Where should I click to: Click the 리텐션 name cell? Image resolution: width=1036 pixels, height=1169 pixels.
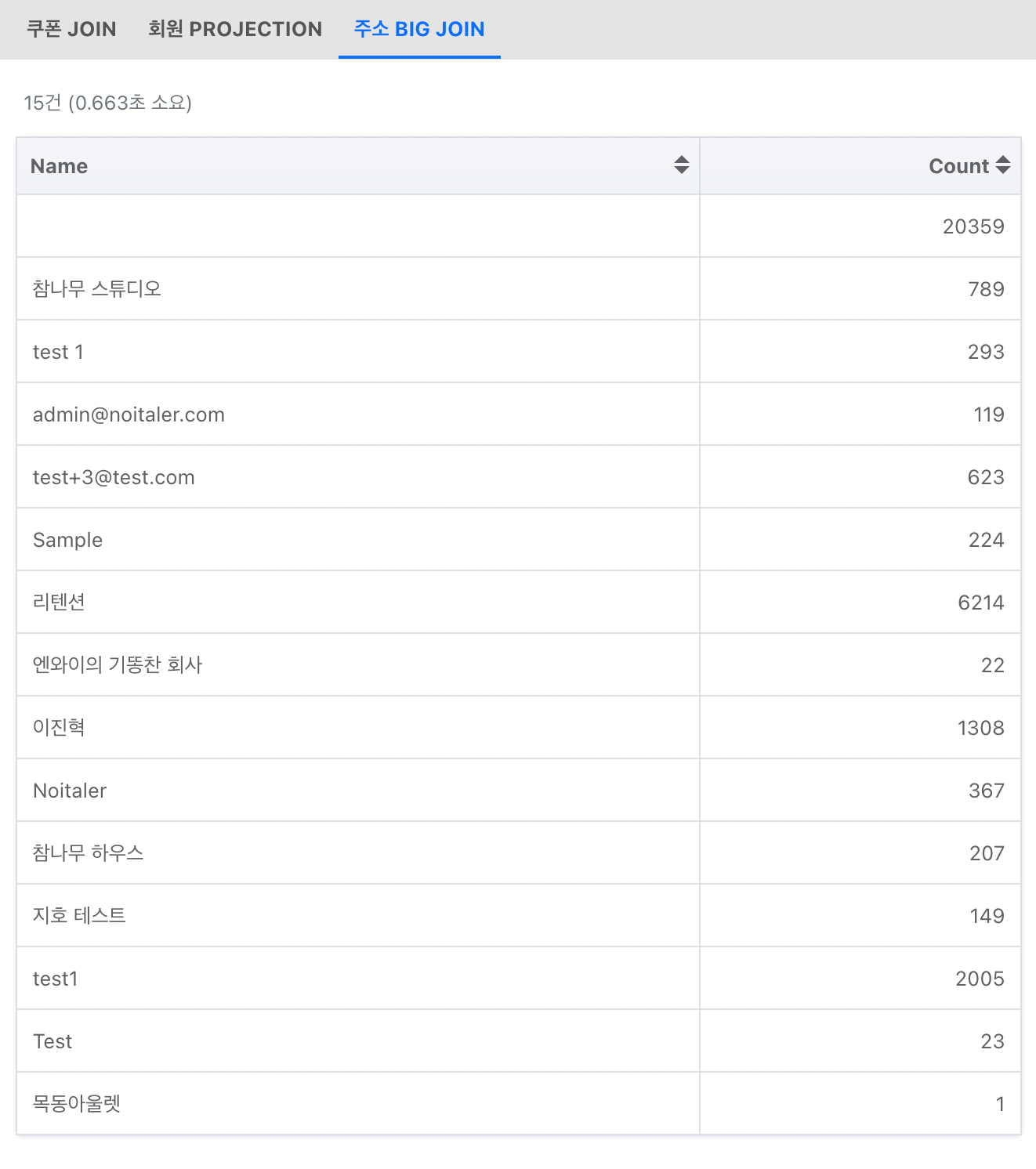pyautogui.click(x=59, y=603)
